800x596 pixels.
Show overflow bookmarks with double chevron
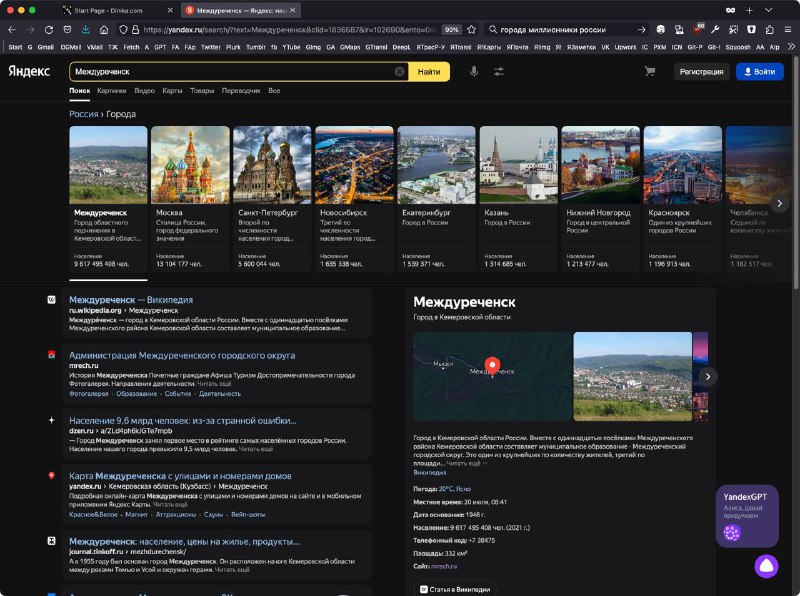tap(791, 47)
